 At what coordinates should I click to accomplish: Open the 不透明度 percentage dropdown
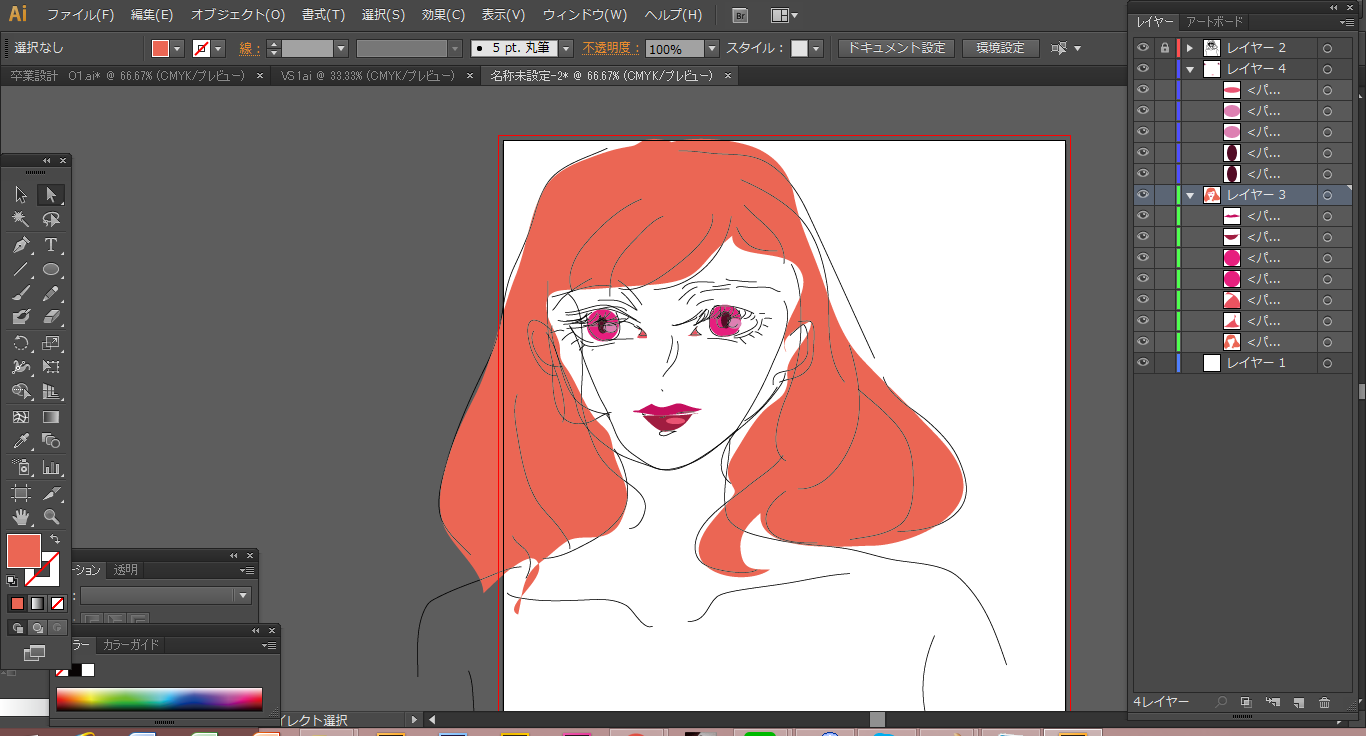click(711, 49)
